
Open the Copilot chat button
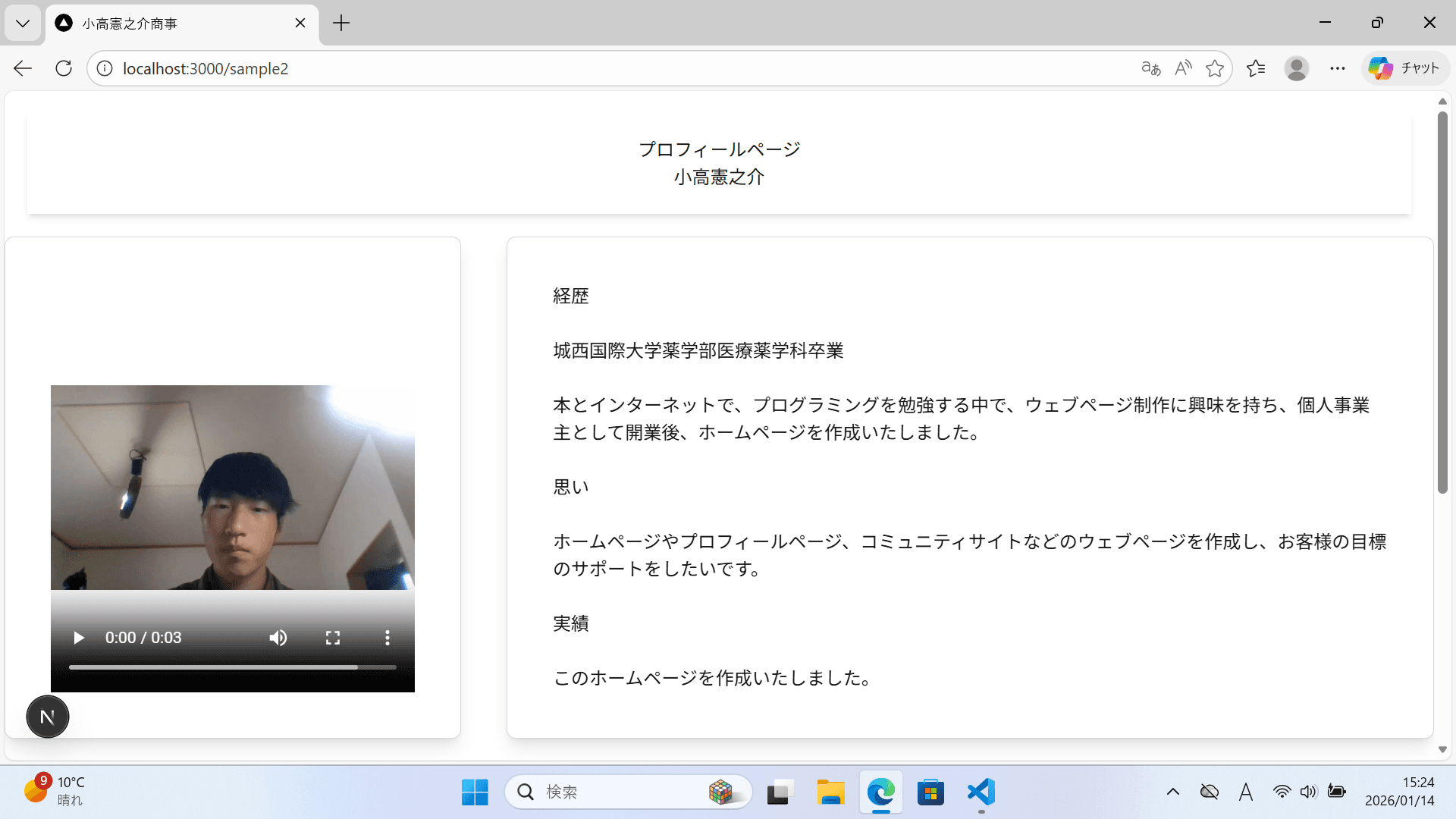pyautogui.click(x=1405, y=68)
